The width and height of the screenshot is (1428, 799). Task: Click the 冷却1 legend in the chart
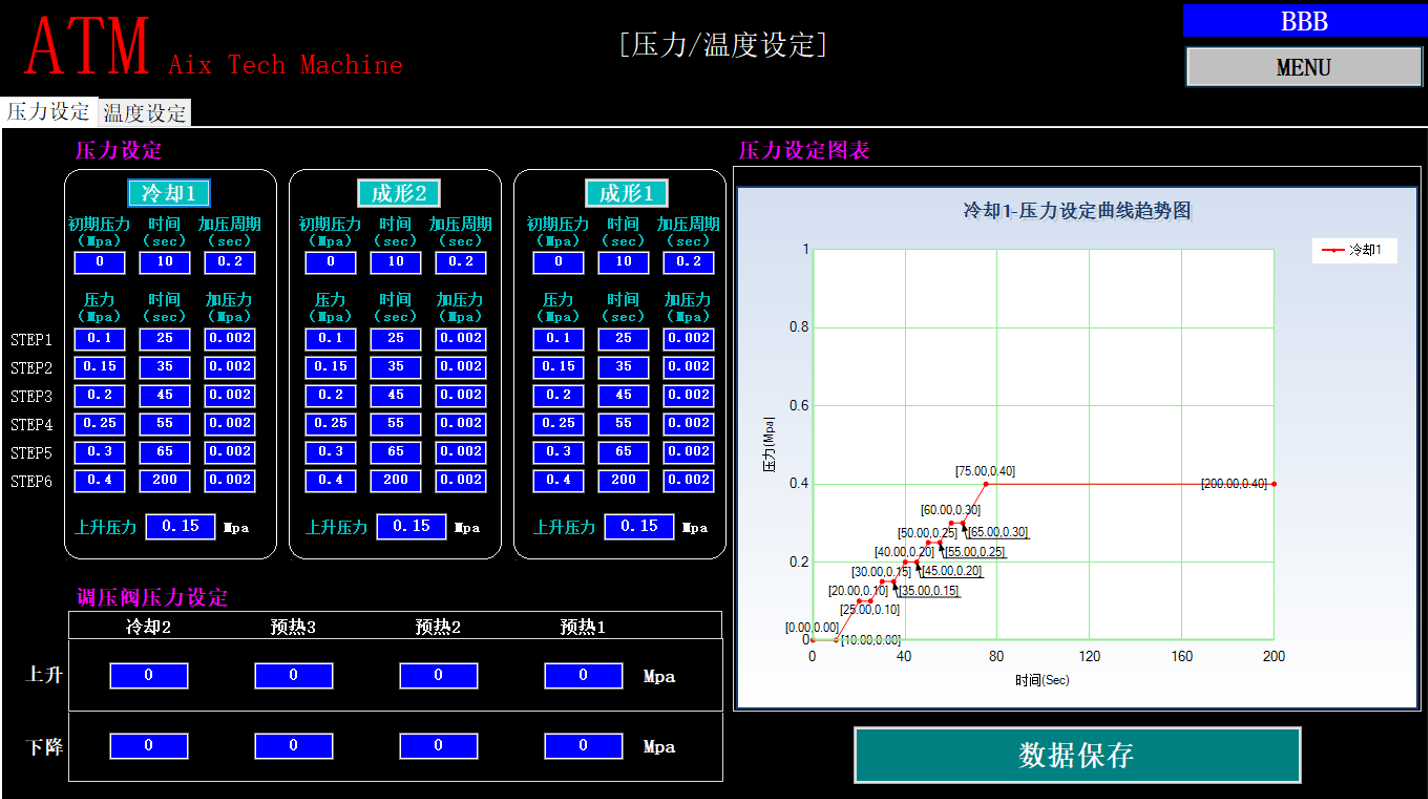tap(1357, 252)
